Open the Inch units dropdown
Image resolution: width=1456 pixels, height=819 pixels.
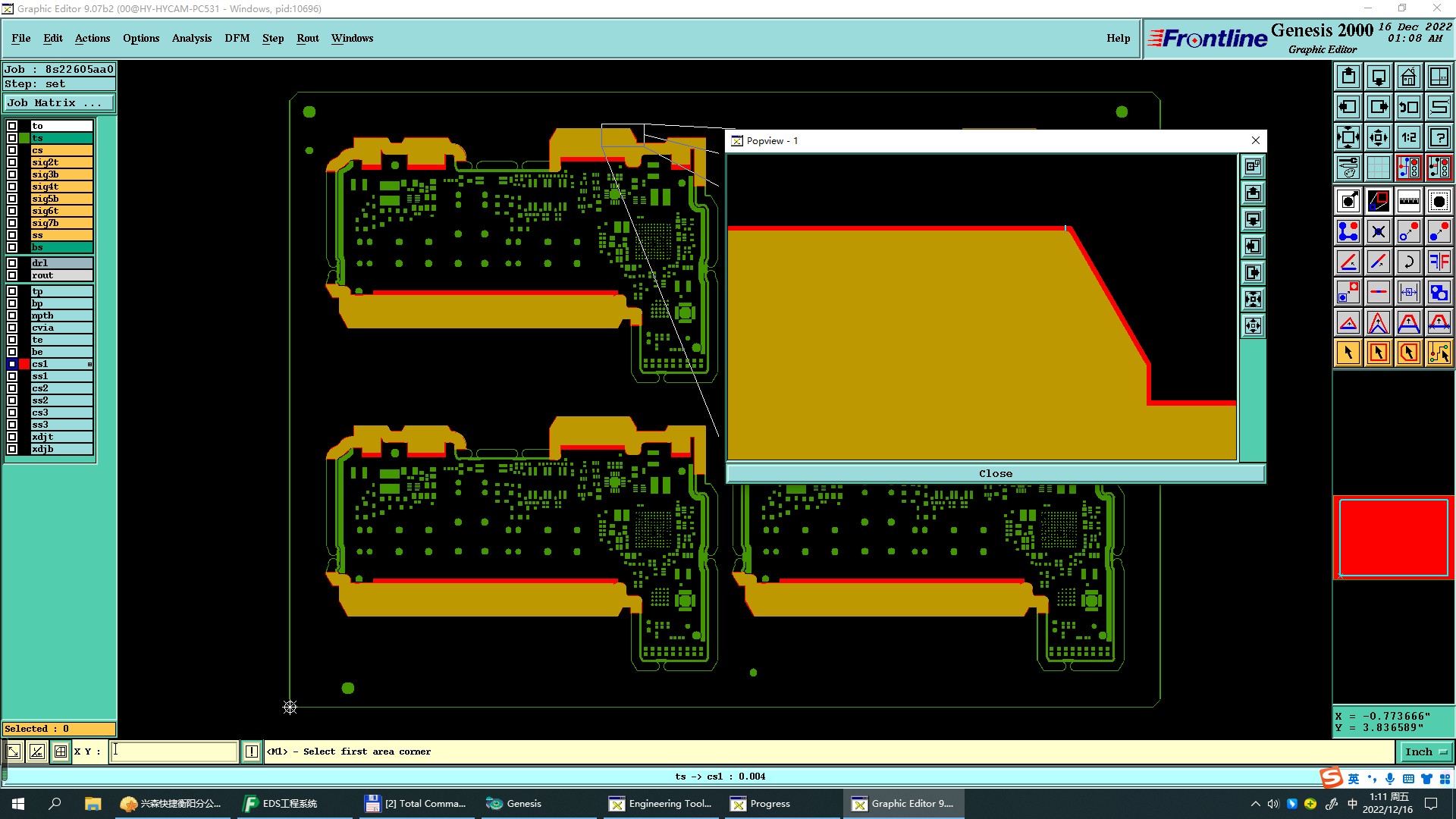(x=1425, y=752)
